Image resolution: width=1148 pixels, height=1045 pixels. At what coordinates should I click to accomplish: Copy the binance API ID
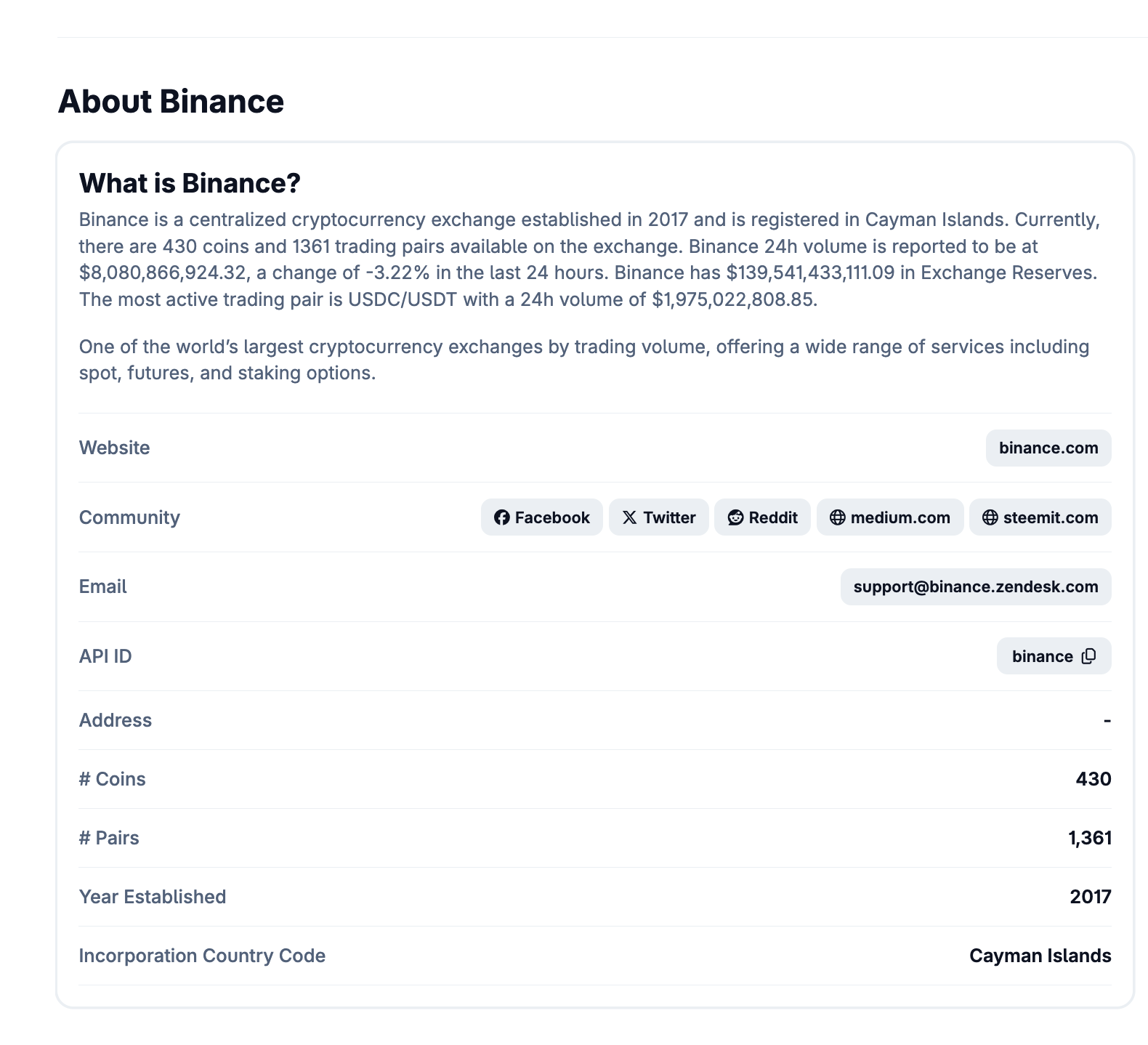coord(1088,656)
